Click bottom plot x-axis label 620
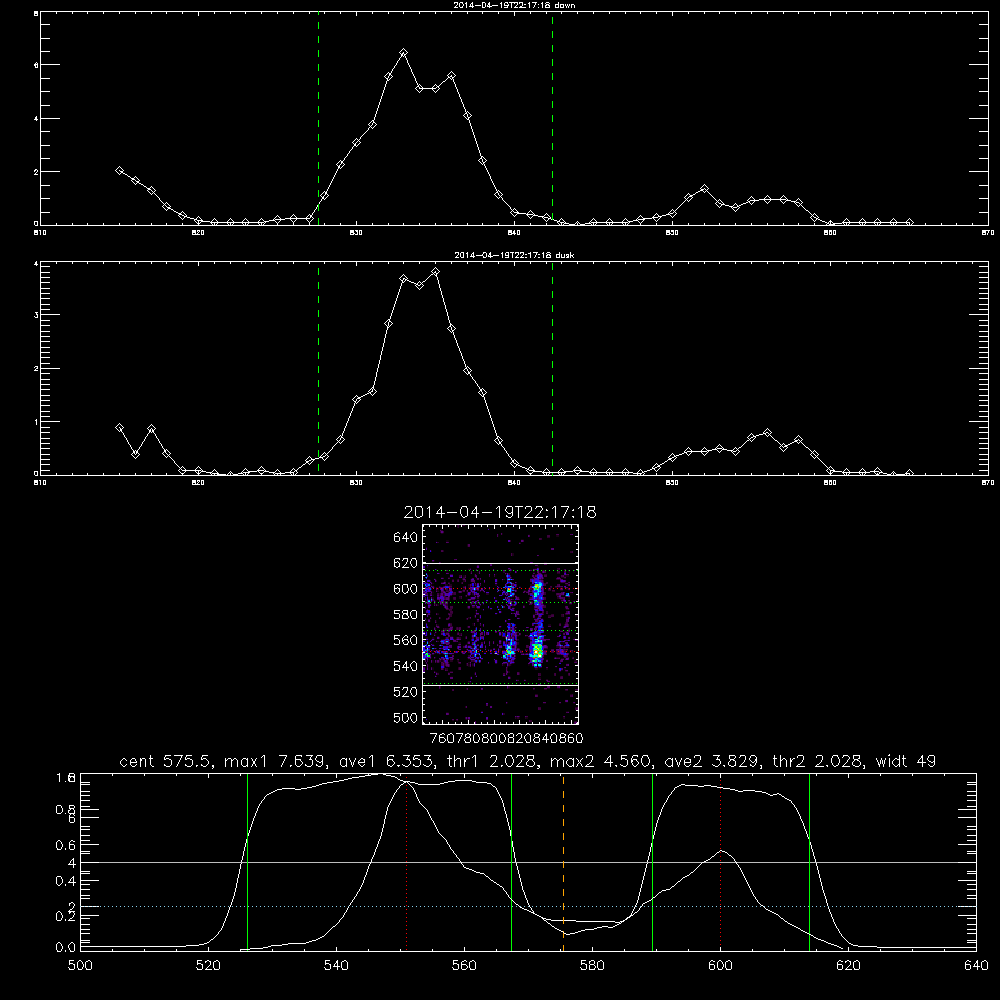Viewport: 1000px width, 1000px height. click(849, 966)
